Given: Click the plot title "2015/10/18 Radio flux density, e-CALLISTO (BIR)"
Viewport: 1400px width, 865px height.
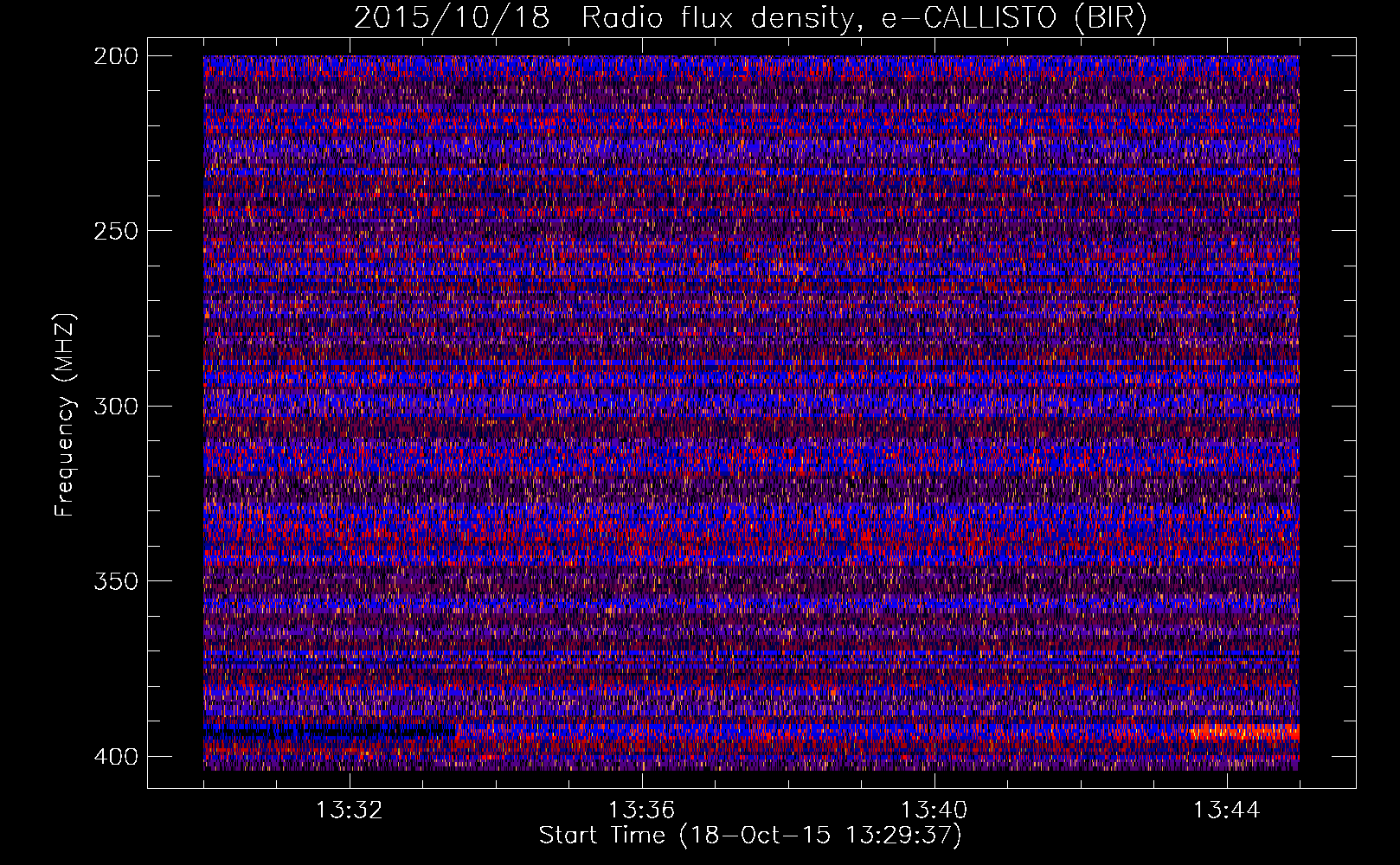Looking at the screenshot, I should click(x=750, y=18).
